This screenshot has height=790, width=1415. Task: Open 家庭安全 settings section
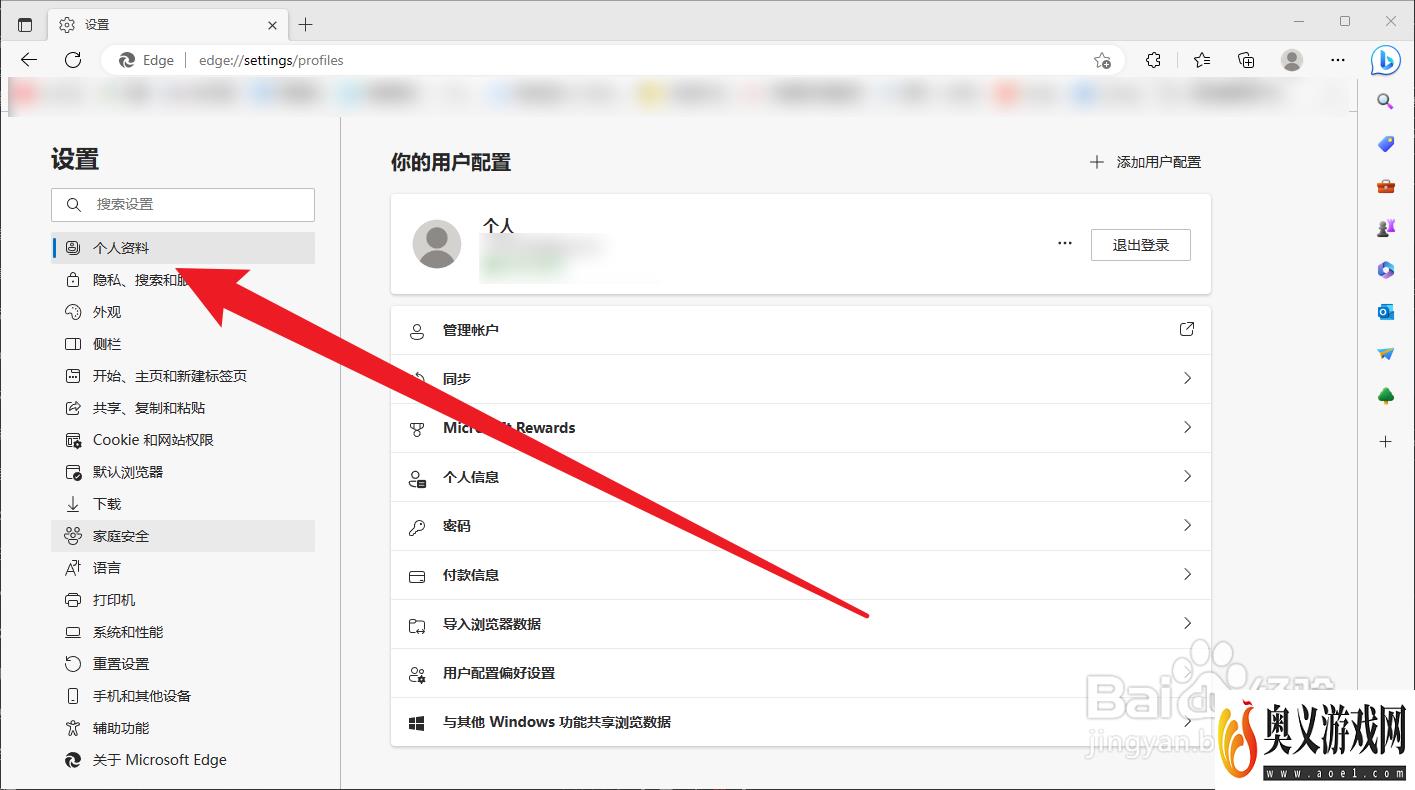click(x=183, y=536)
